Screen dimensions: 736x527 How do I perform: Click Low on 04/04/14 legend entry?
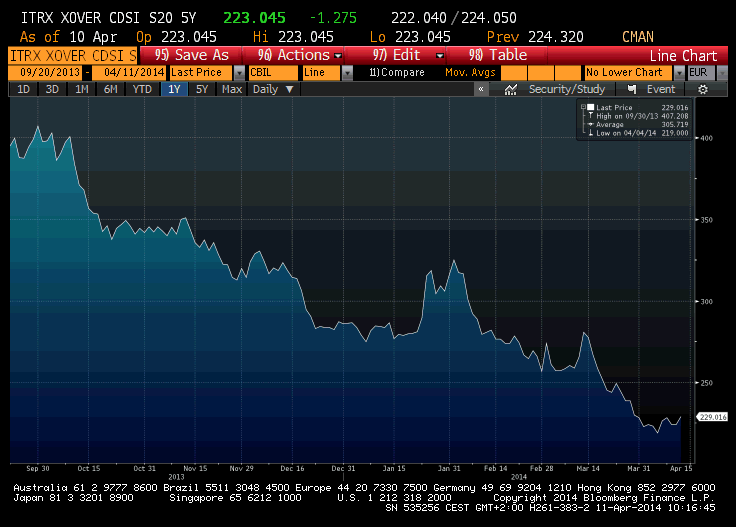coord(638,133)
